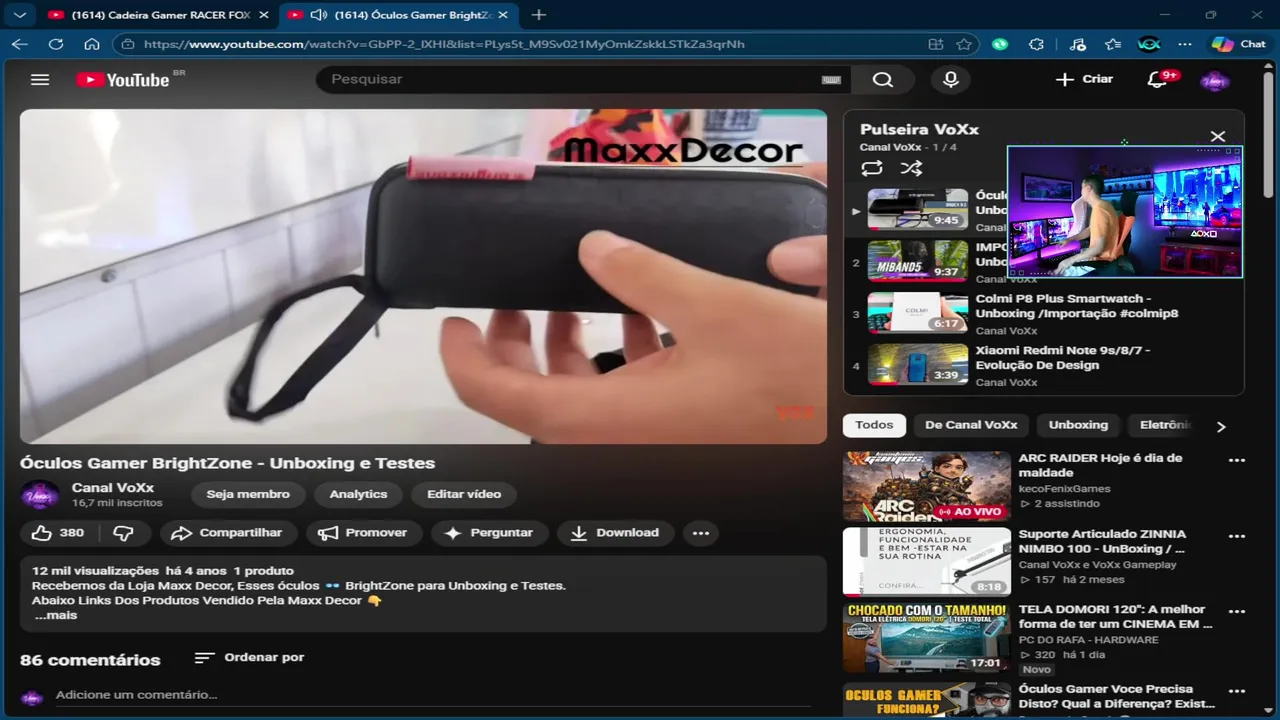
Task: Click the Criar button
Action: 1084,79
